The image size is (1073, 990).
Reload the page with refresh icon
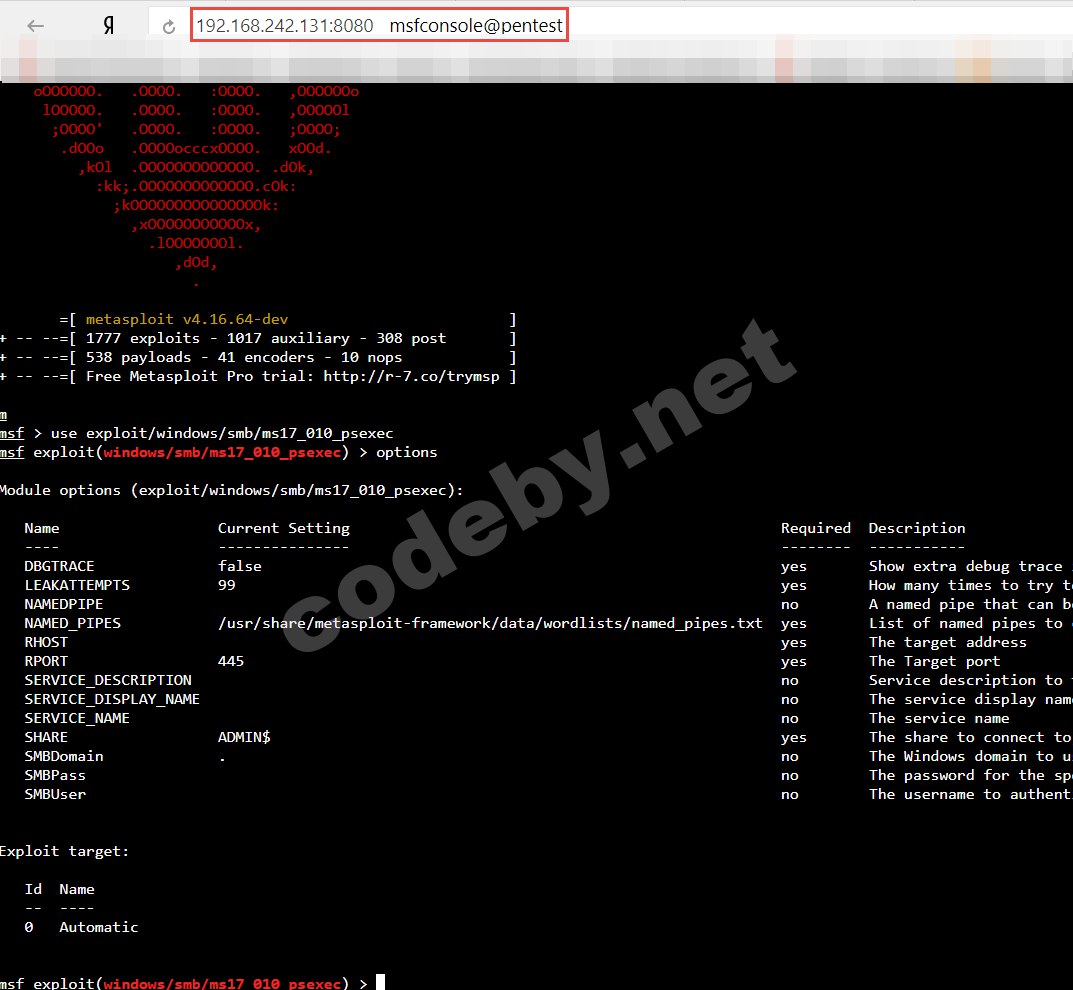click(x=168, y=27)
